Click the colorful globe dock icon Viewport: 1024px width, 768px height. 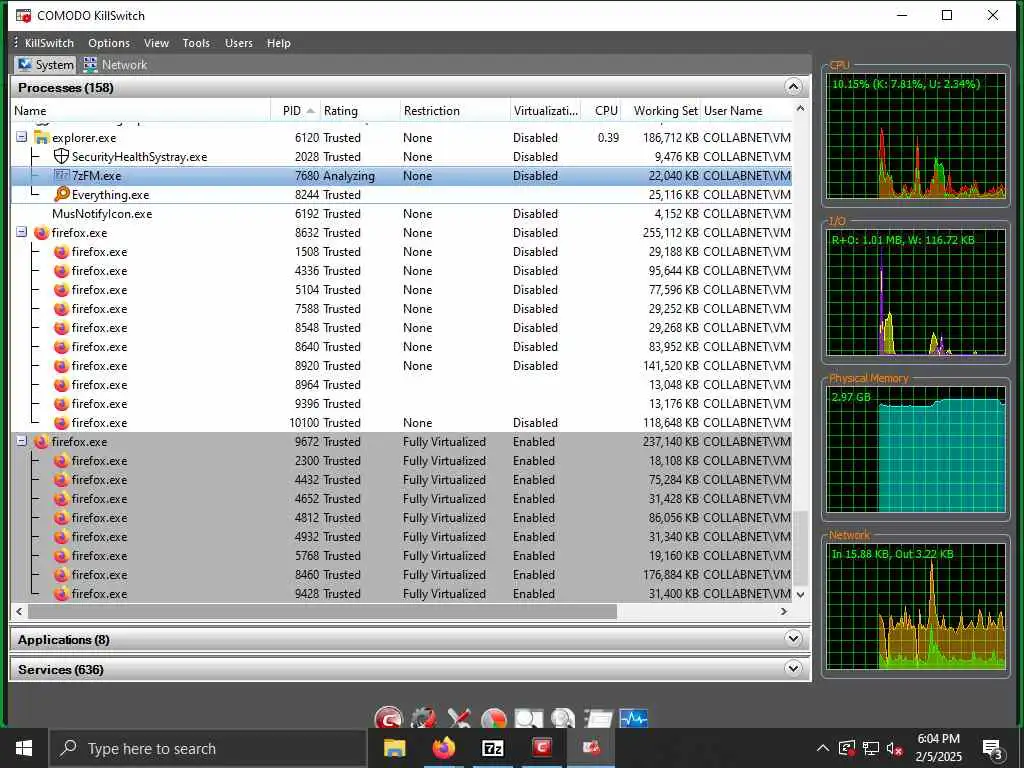pyautogui.click(x=494, y=718)
